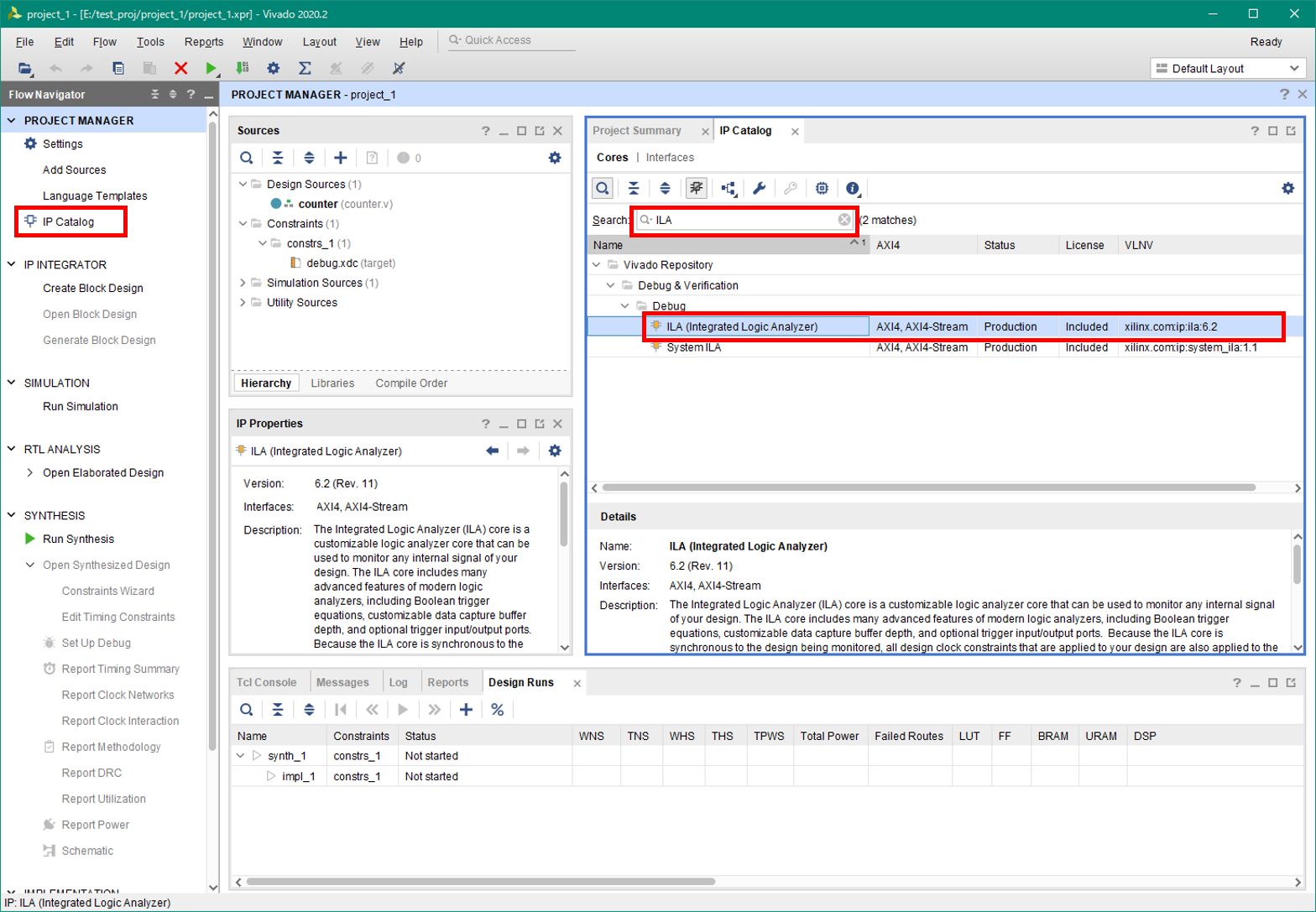The width and height of the screenshot is (1316, 912).
Task: Select counter (counter.v) source
Action: (x=332, y=204)
